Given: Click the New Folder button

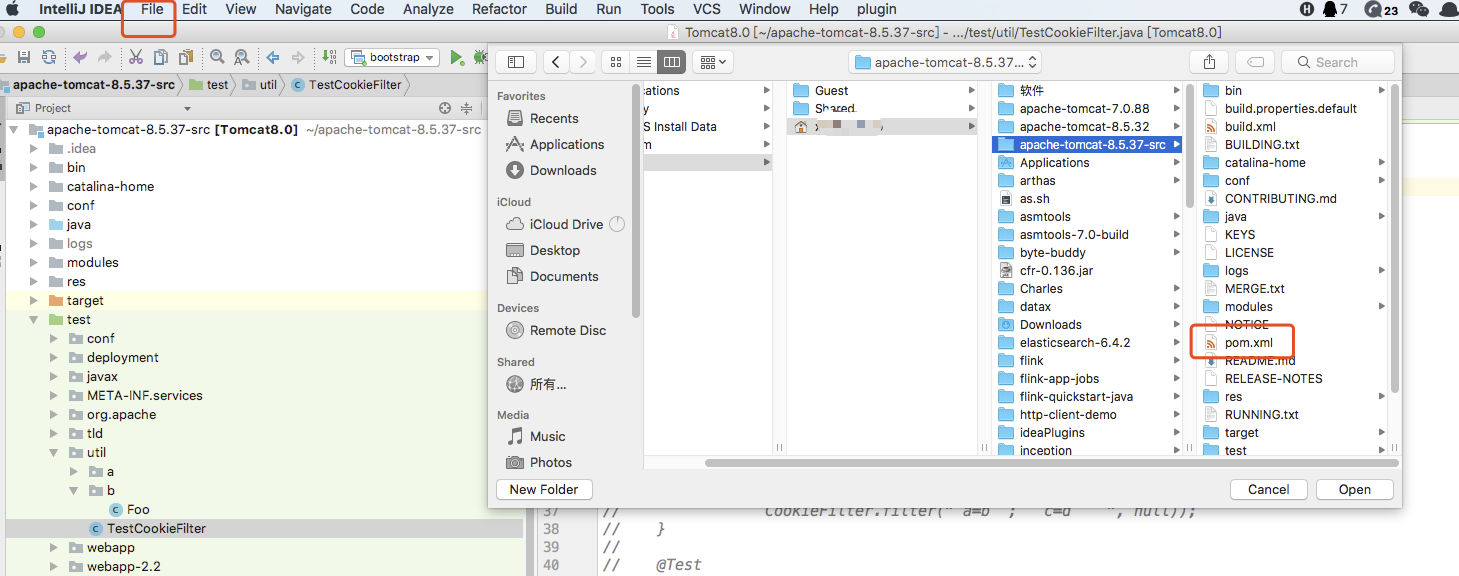Looking at the screenshot, I should point(544,489).
